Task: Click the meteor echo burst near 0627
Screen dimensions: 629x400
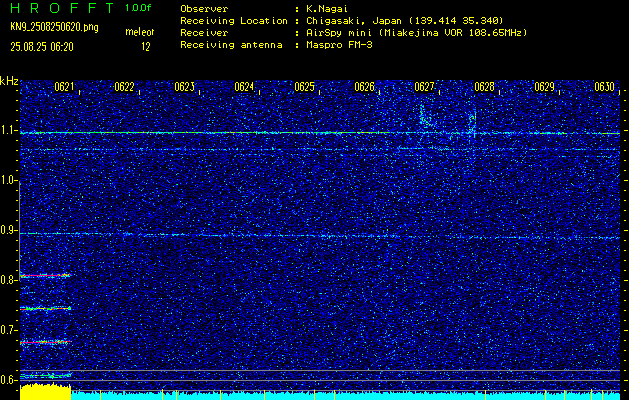Action: click(x=426, y=116)
